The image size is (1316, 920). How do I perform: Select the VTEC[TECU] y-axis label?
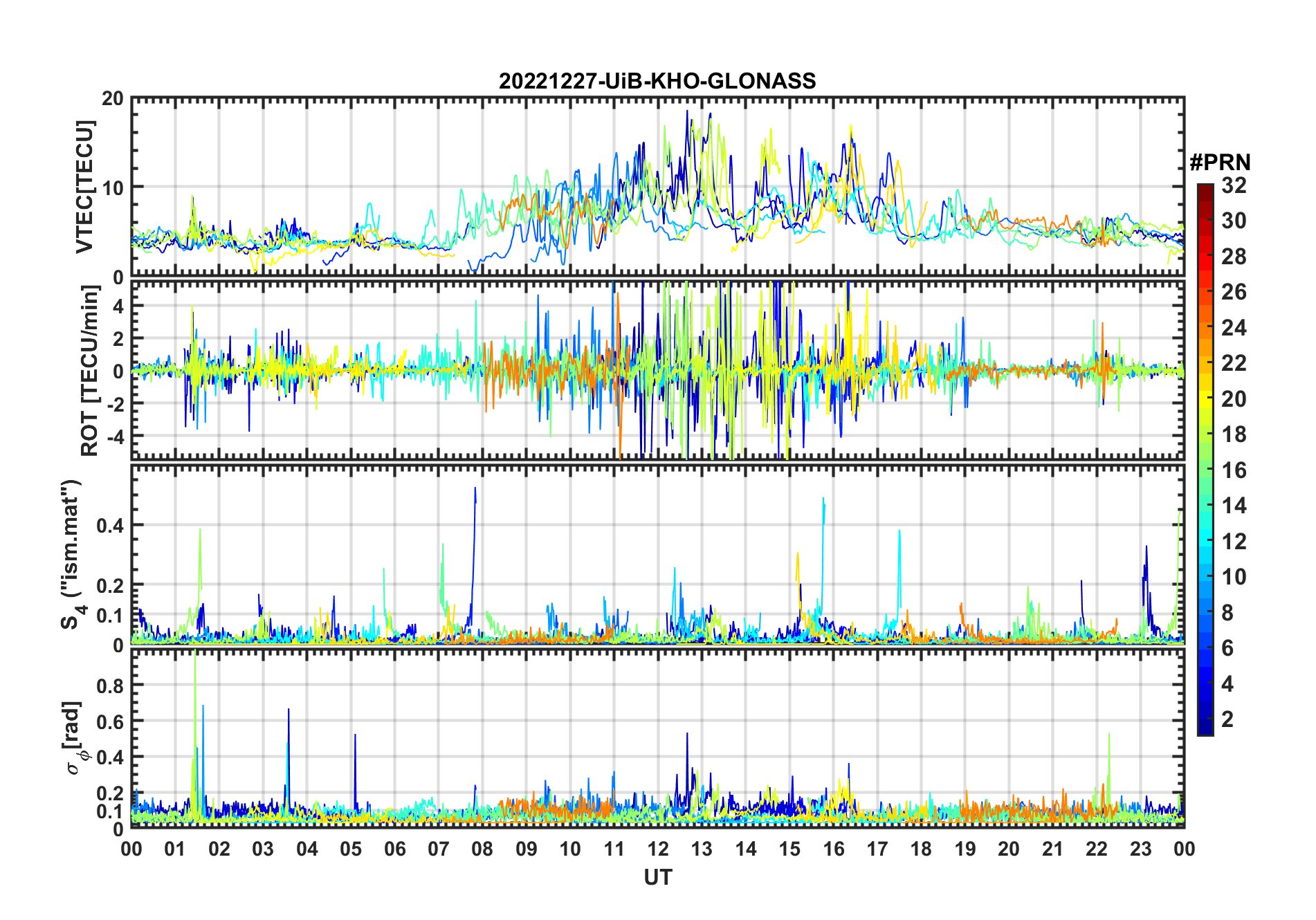[x=84, y=187]
